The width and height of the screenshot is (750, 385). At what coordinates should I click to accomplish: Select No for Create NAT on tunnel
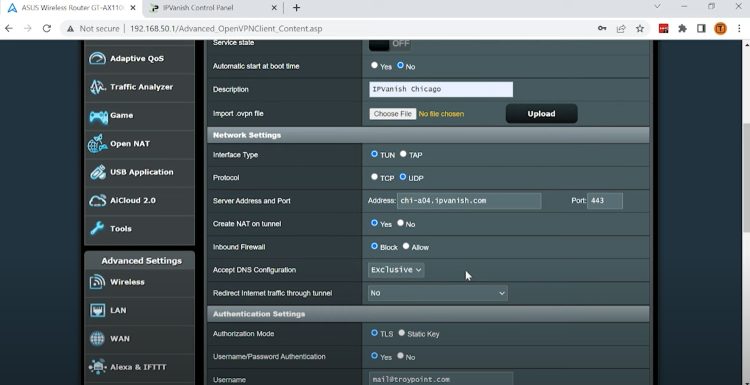tap(400, 223)
